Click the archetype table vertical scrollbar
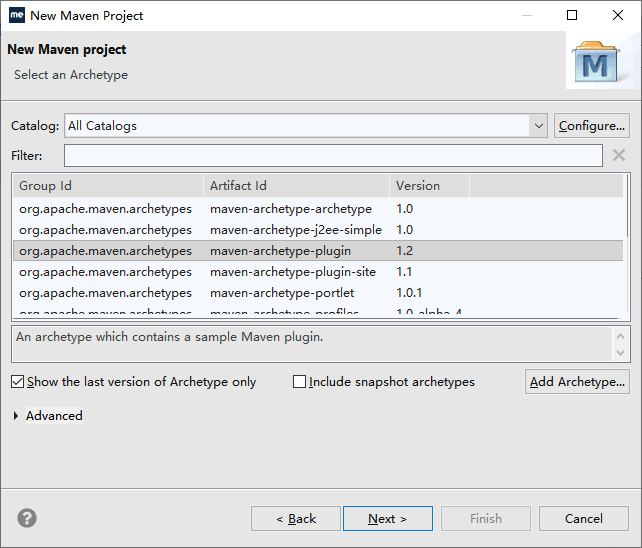 627,246
